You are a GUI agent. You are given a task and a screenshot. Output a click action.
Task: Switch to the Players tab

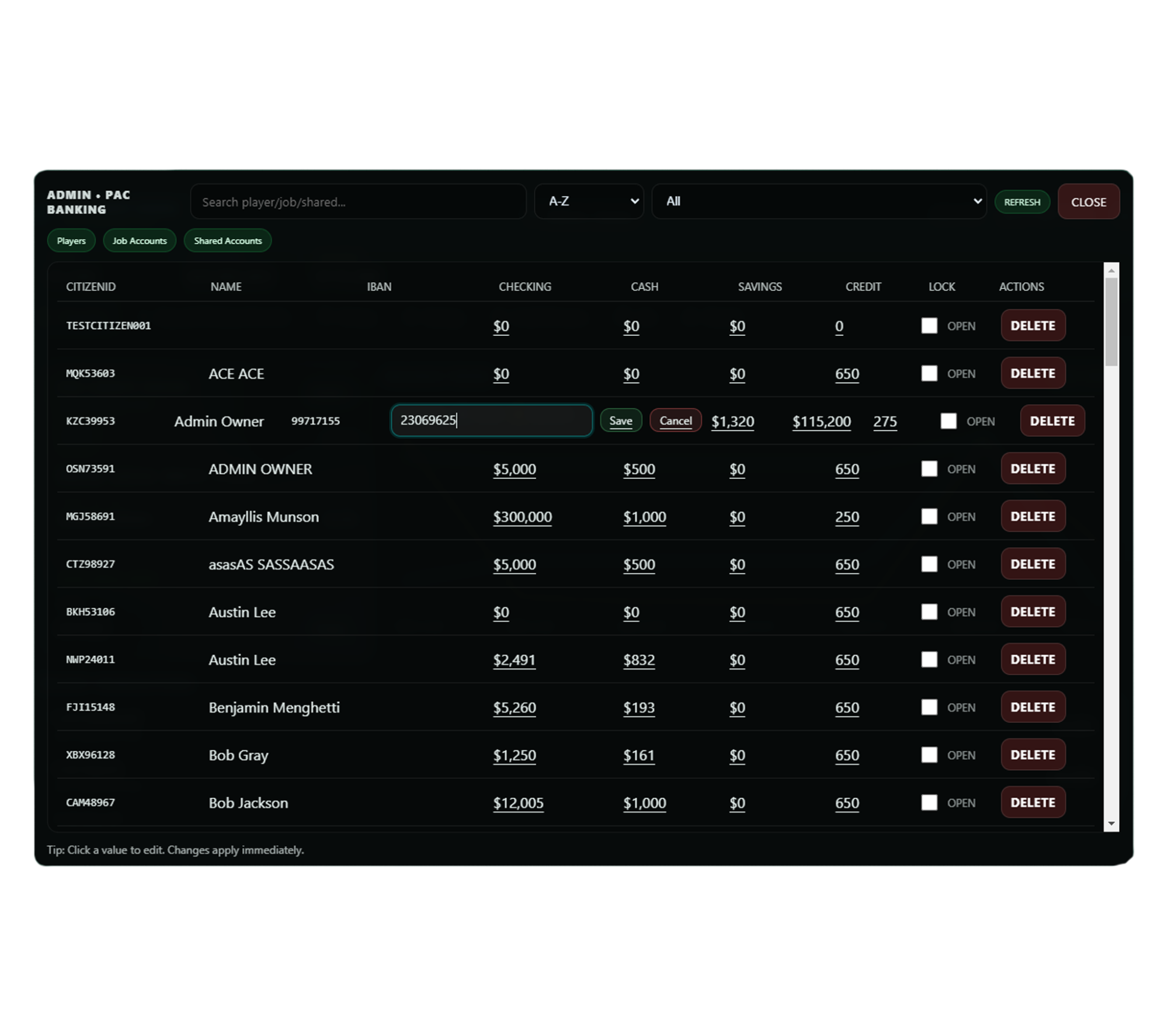tap(71, 241)
